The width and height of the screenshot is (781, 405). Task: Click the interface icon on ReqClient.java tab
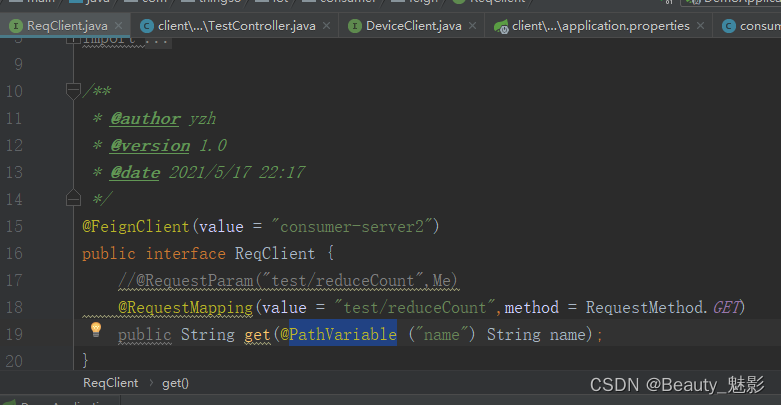tap(16, 26)
